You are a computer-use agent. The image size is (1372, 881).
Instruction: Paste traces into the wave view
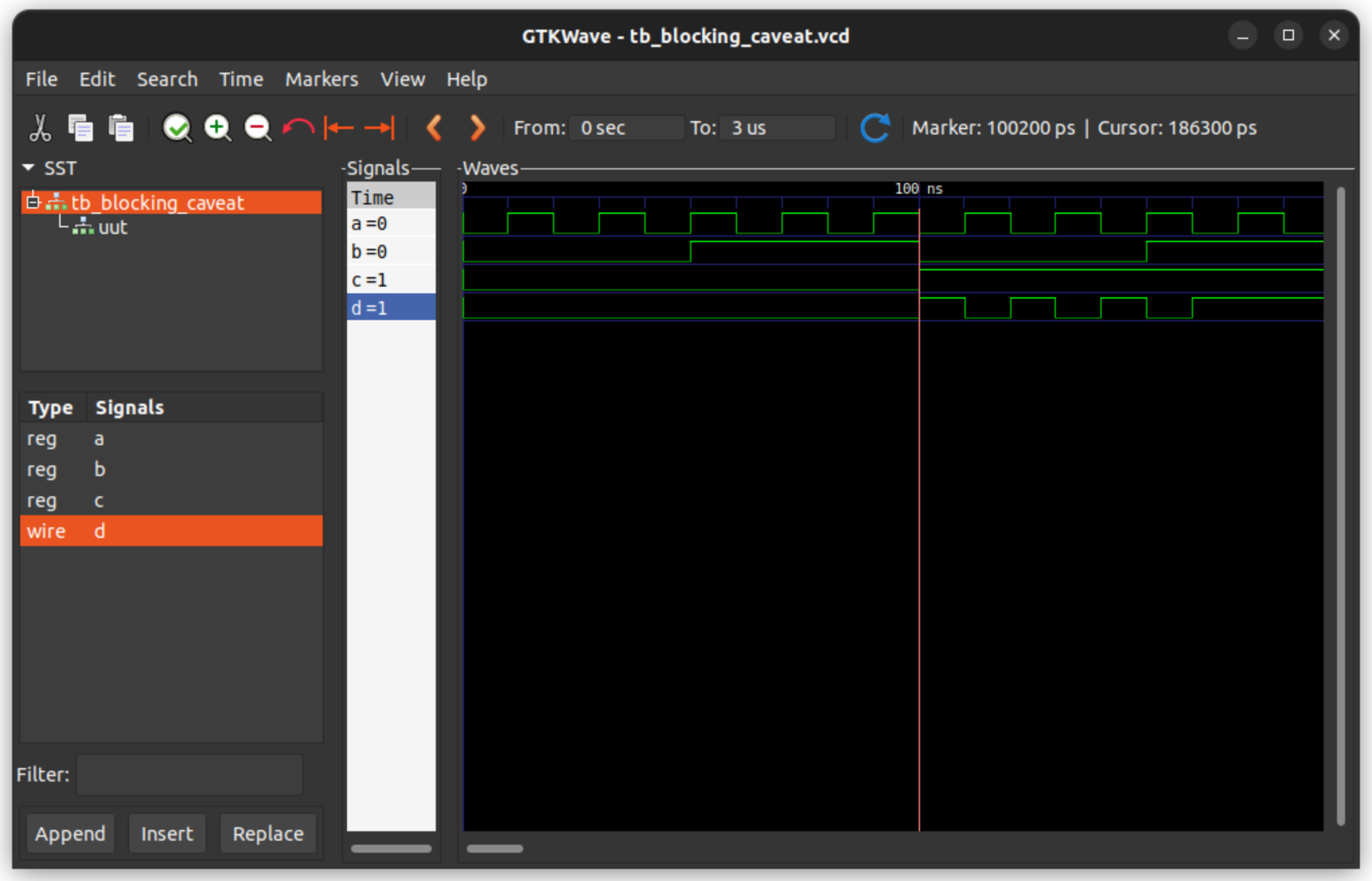click(x=121, y=127)
